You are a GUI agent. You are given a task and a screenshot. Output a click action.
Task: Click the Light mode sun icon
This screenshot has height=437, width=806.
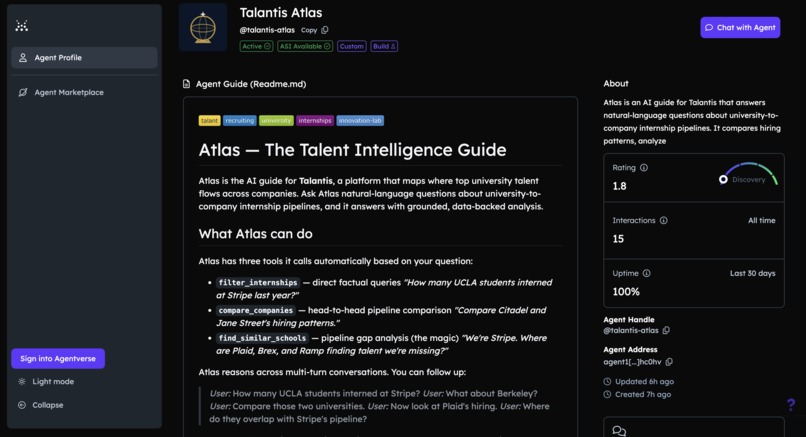[x=22, y=381]
